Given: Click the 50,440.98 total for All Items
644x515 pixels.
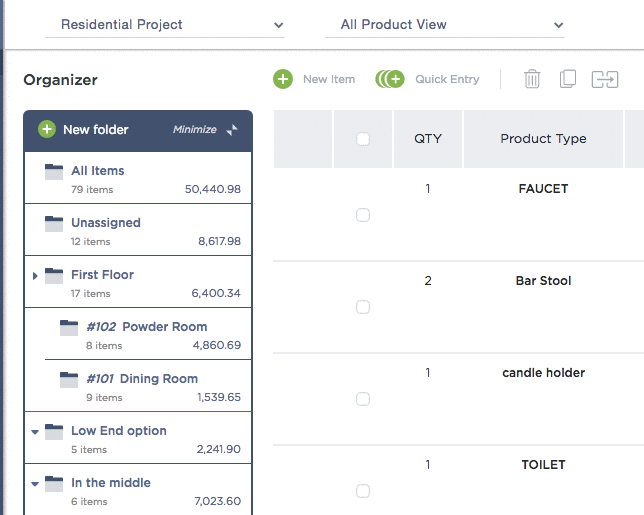Looking at the screenshot, I should 213,189.
